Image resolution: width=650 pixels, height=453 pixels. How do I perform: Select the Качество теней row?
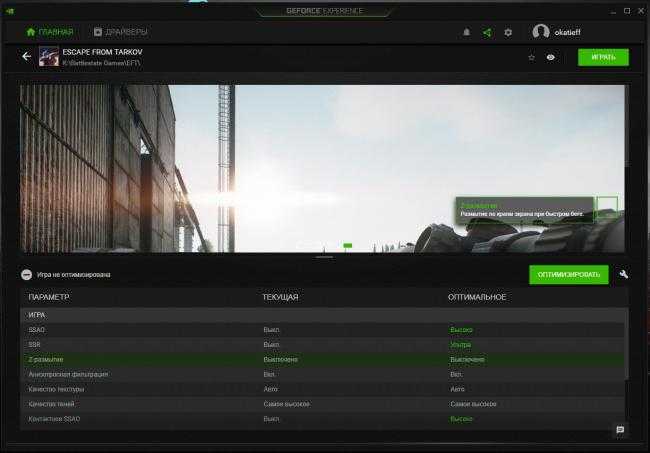(323, 404)
